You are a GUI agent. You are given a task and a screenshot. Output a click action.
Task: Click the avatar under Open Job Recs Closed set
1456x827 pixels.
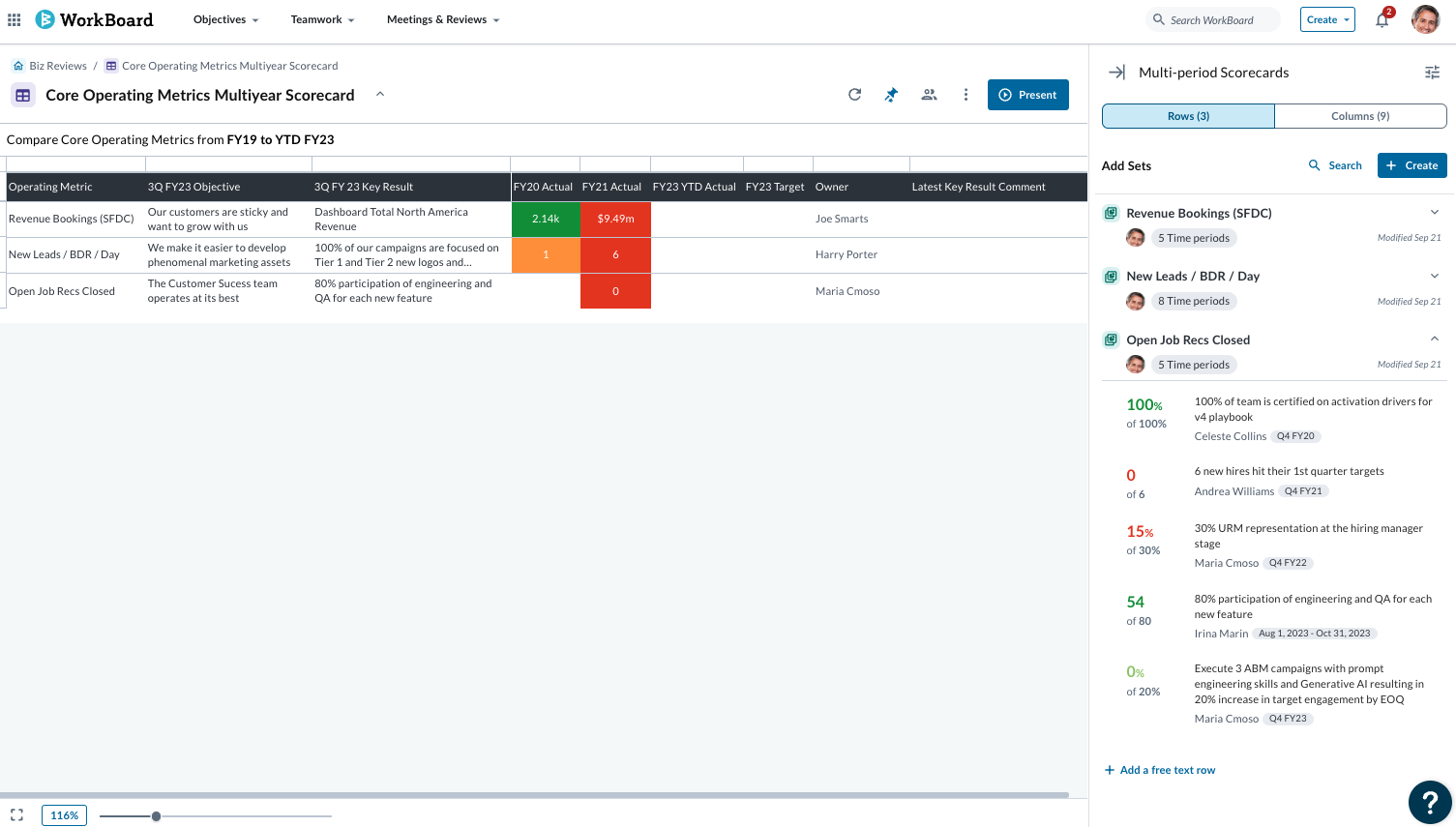pos(1136,365)
